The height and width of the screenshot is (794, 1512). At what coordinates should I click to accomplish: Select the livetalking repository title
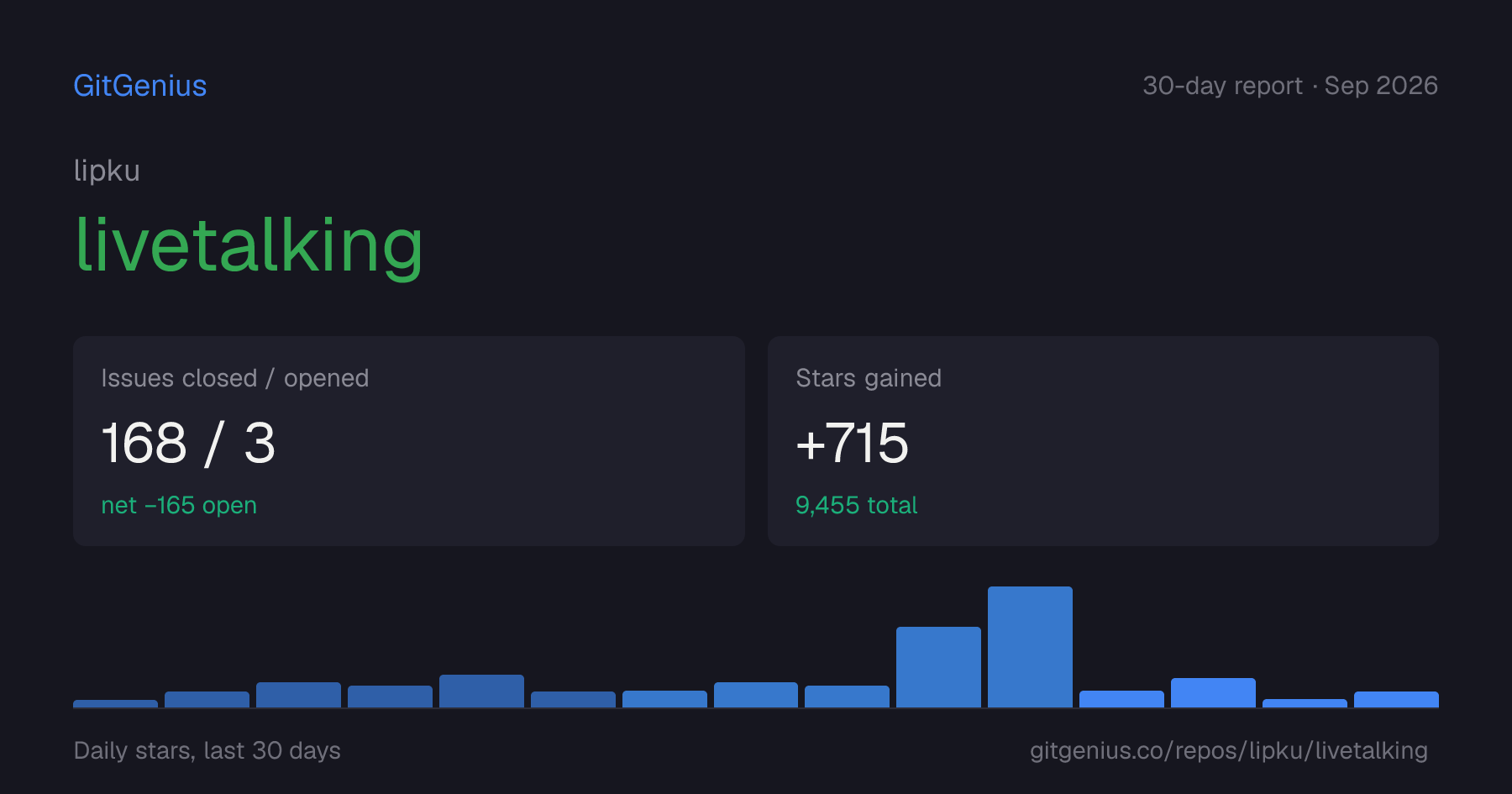249,245
